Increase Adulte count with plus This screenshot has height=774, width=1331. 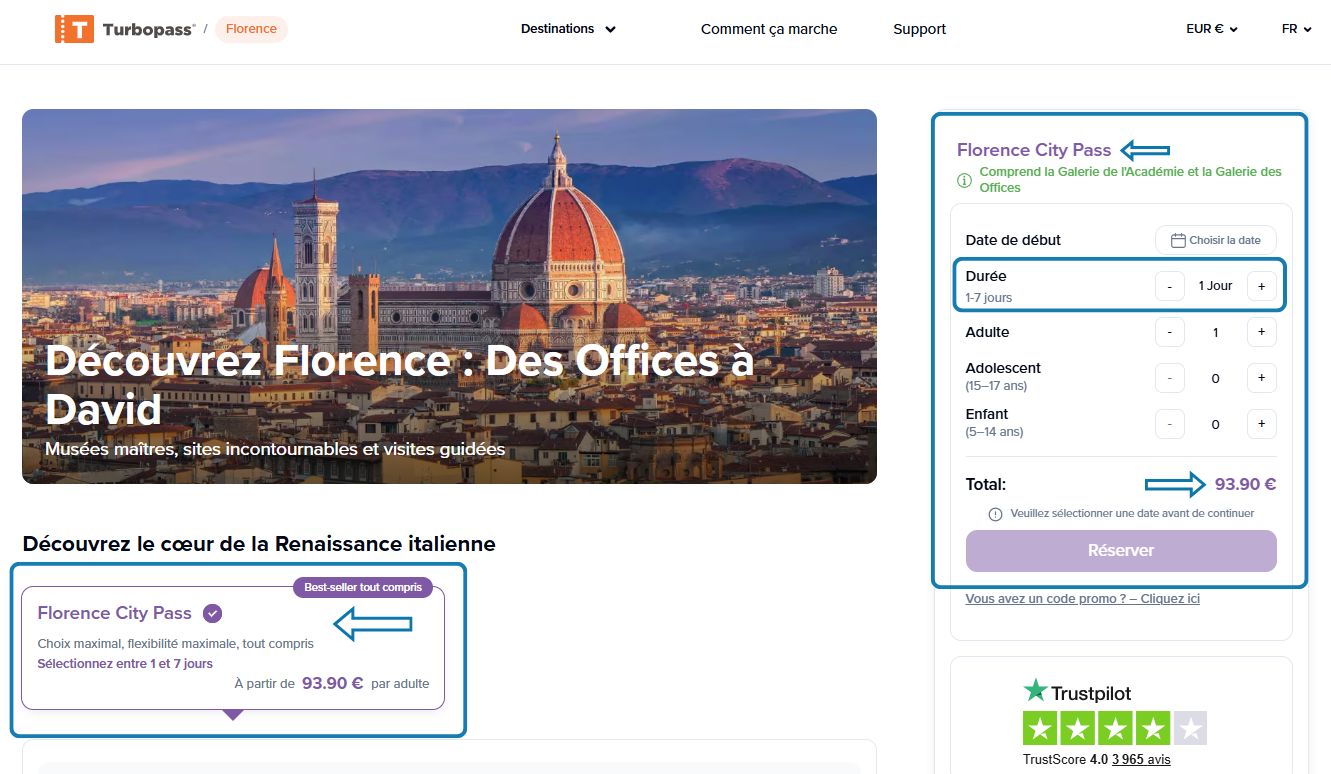1262,332
